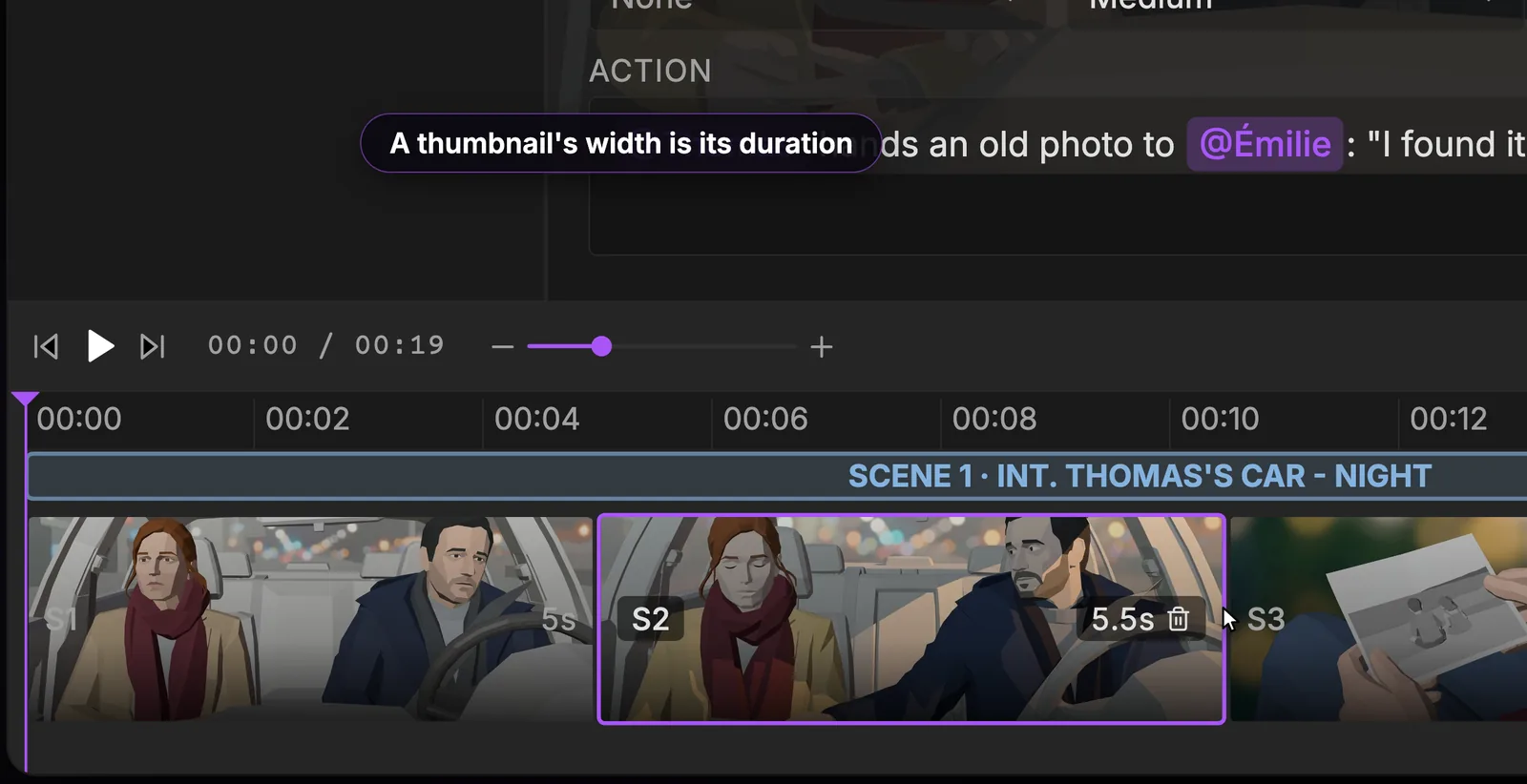Delete shot S2 using the trash icon
This screenshot has height=784, width=1527.
point(1179,619)
